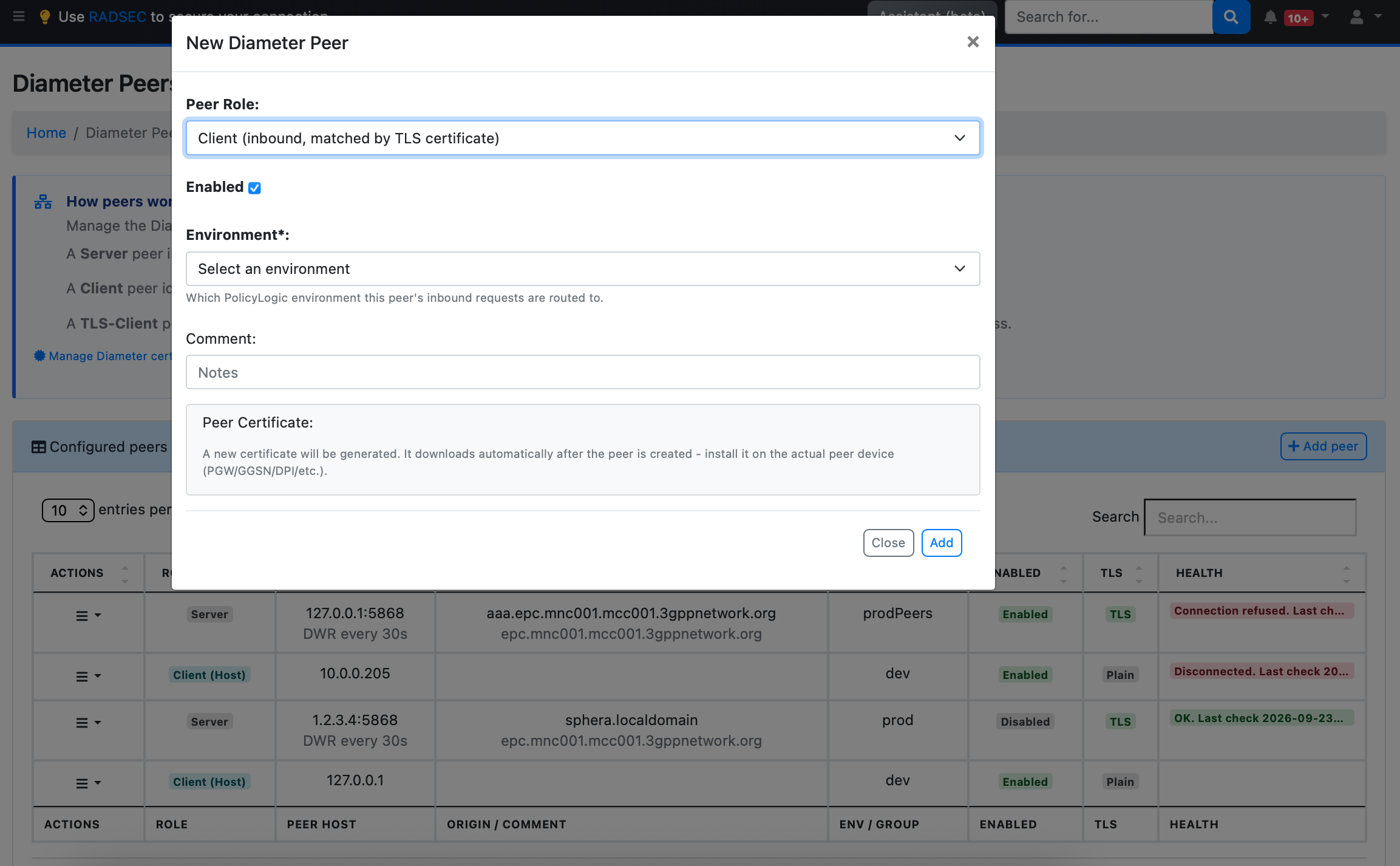Click the blue search magnifier button
The image size is (1400, 866).
pos(1231,17)
